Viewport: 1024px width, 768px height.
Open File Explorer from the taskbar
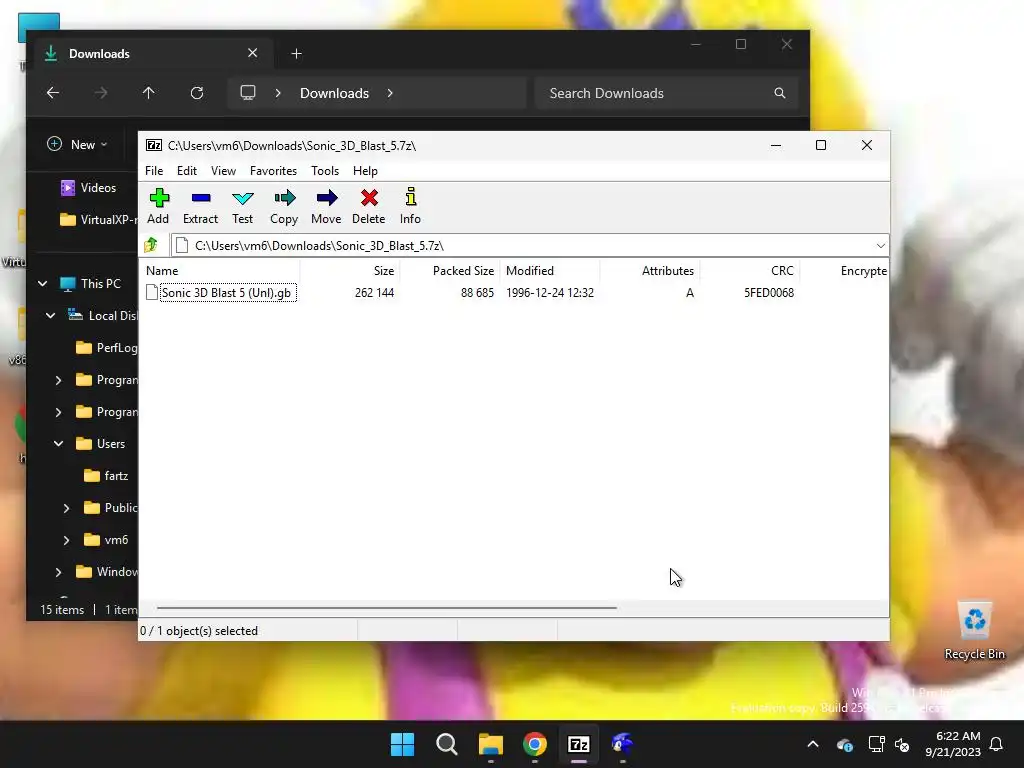tap(490, 744)
